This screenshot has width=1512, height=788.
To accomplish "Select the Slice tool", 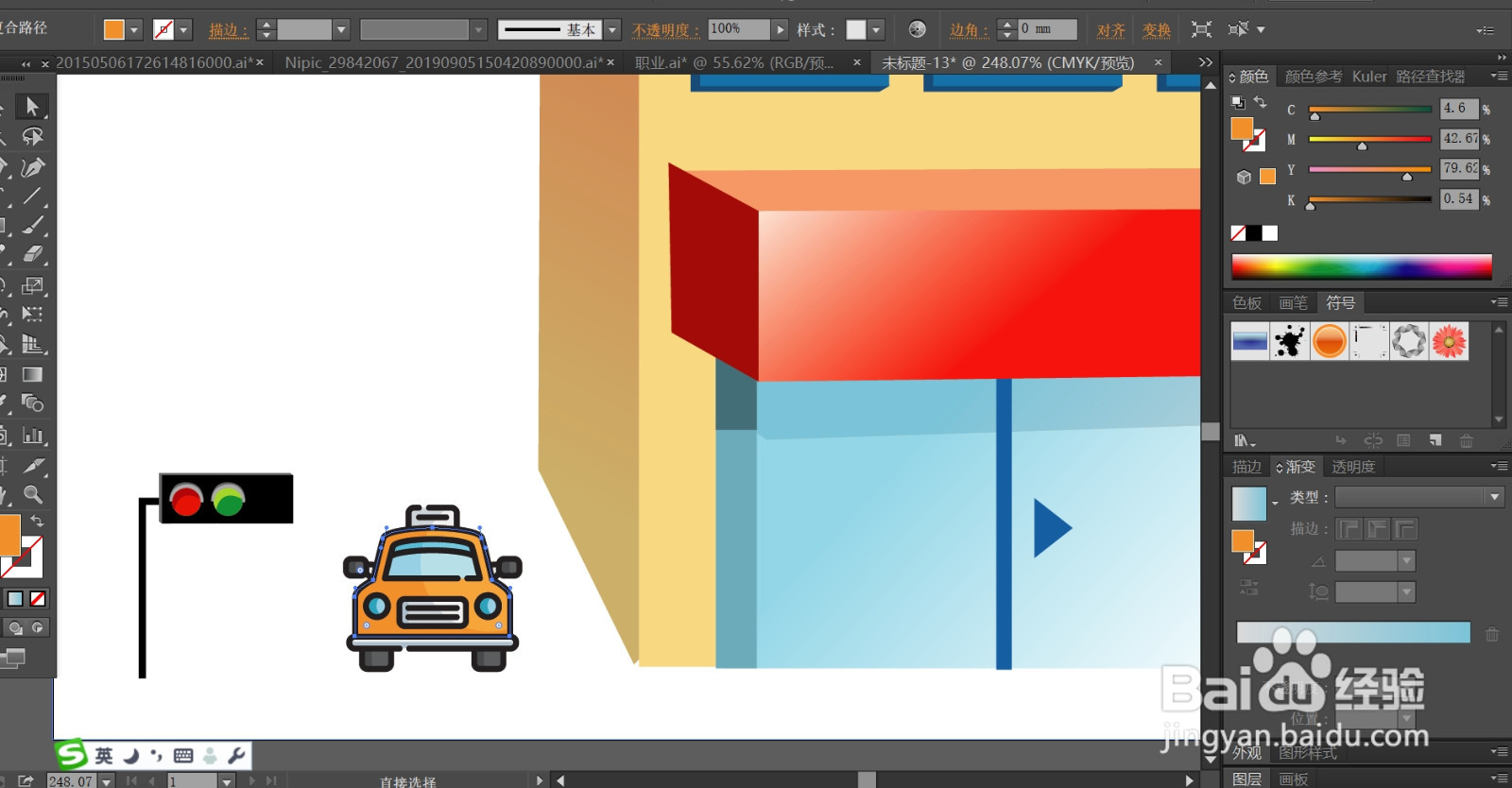I will 32,465.
